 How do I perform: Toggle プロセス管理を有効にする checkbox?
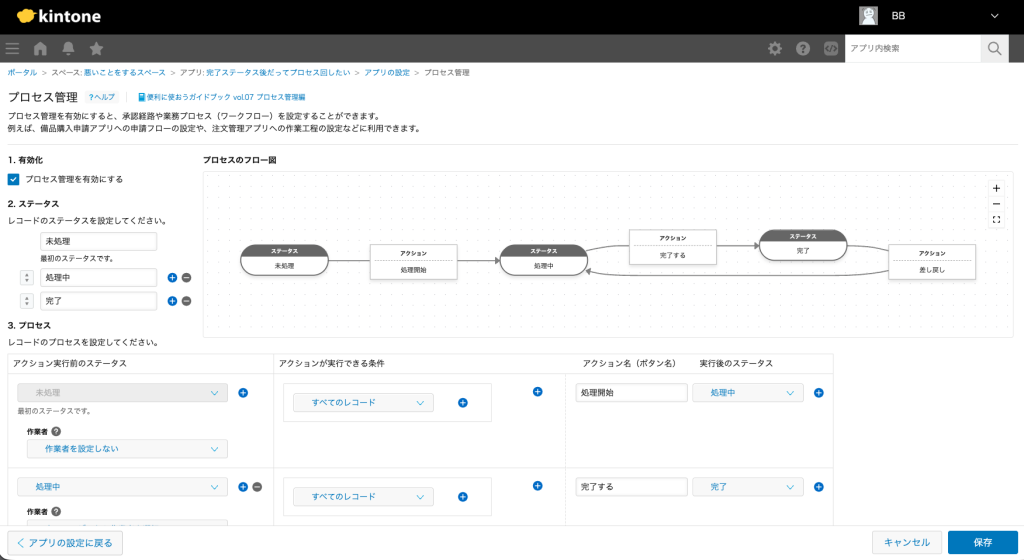tap(13, 179)
